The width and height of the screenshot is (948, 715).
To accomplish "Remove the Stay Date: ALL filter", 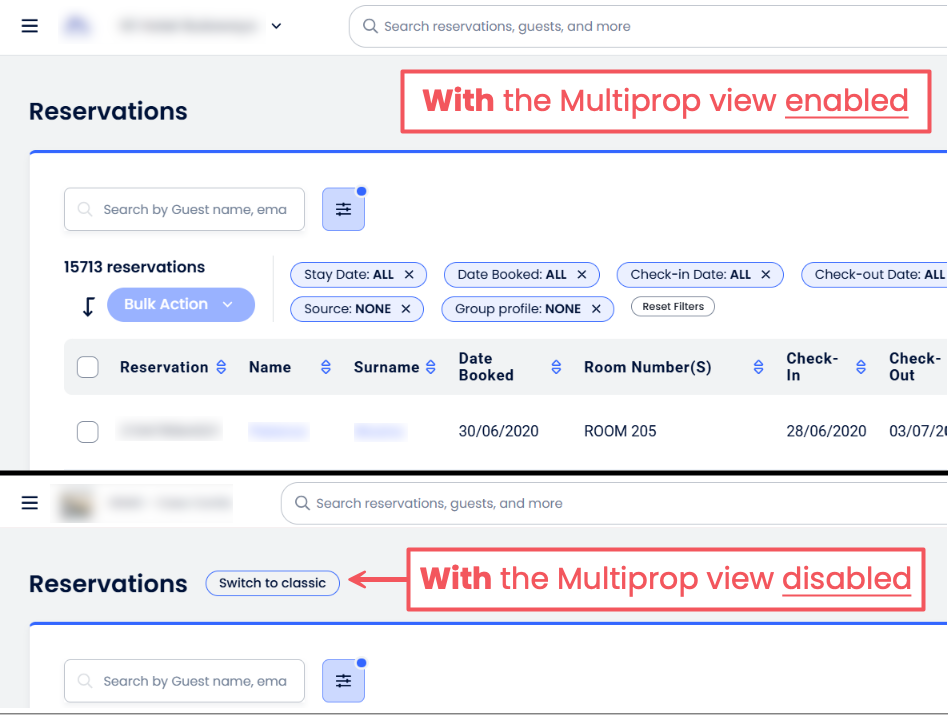I will [x=410, y=275].
